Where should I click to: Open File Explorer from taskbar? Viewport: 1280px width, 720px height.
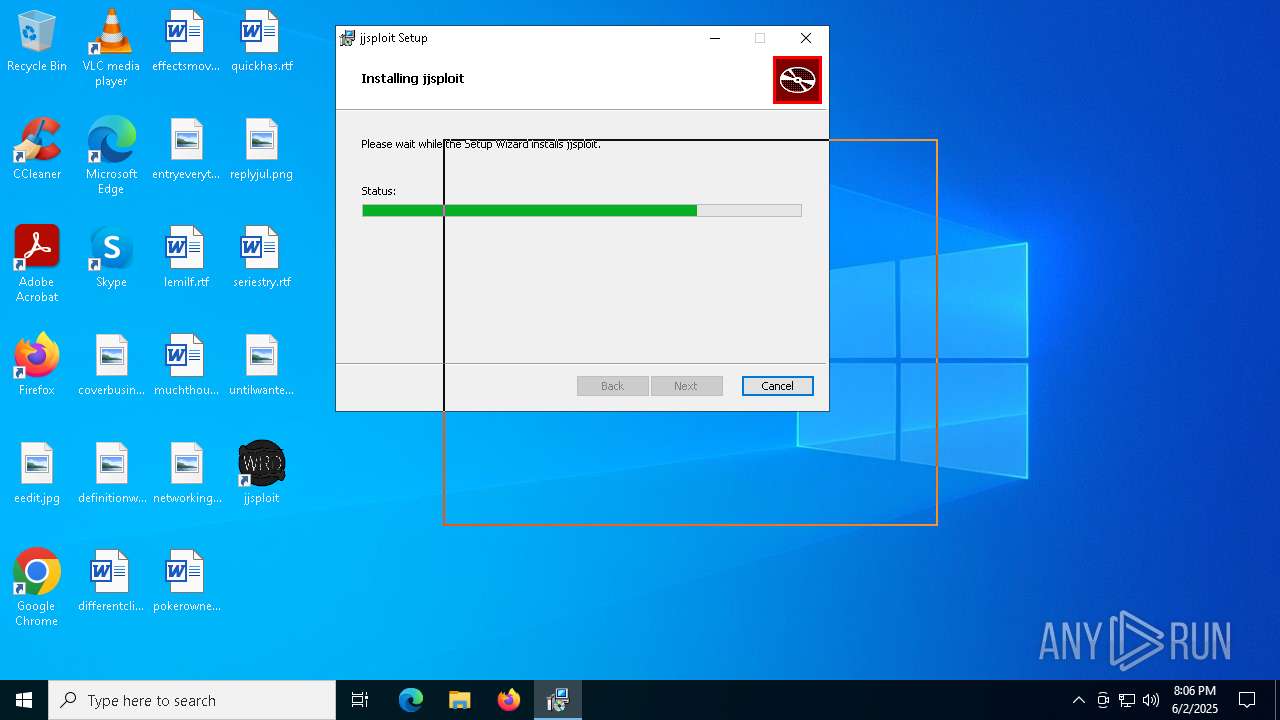click(x=460, y=700)
